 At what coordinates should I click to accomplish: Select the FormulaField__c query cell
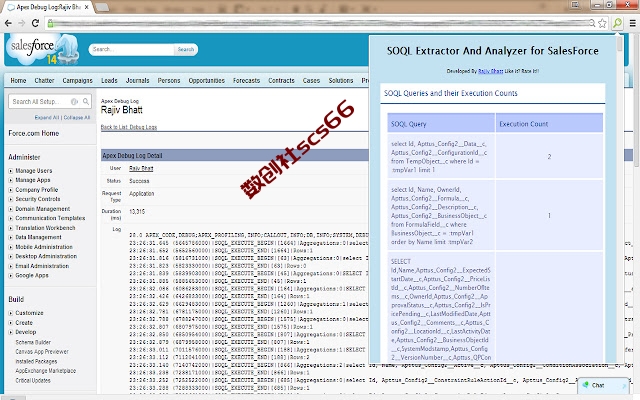(x=441, y=216)
